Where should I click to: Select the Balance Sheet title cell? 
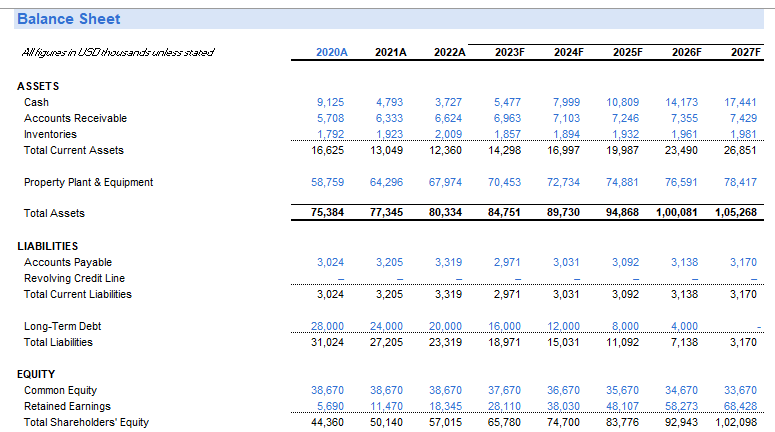69,19
